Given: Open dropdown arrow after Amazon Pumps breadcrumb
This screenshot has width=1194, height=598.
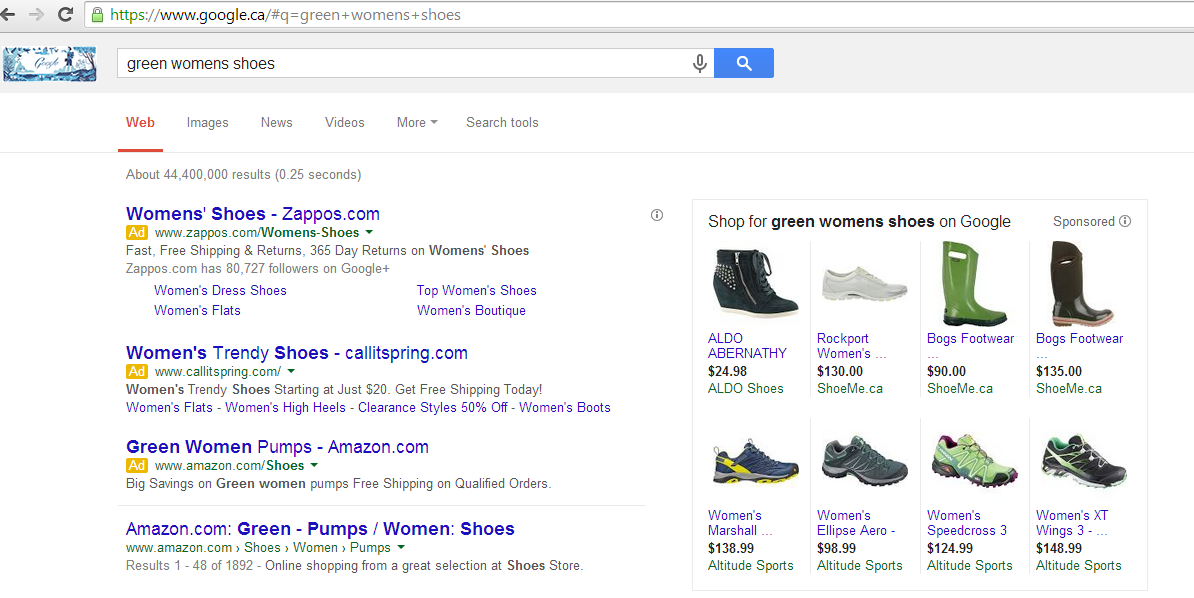Looking at the screenshot, I should pos(401,548).
